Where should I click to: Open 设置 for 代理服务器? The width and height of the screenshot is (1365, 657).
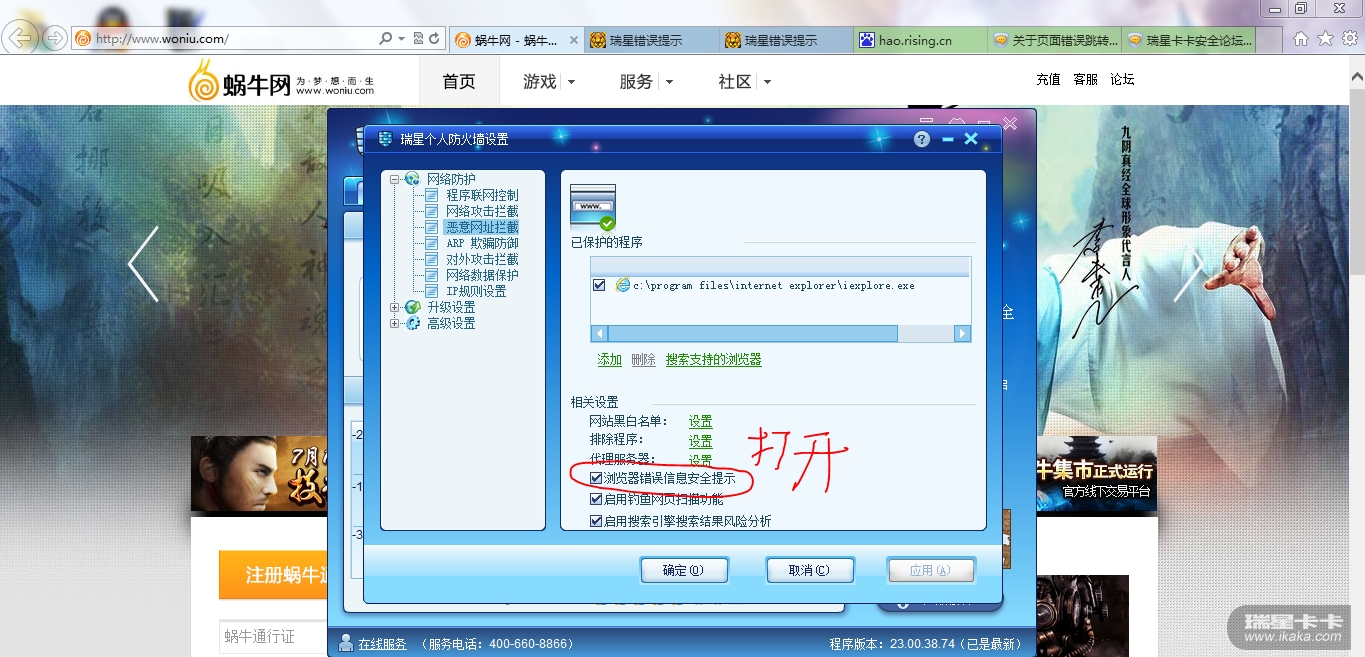(x=700, y=460)
